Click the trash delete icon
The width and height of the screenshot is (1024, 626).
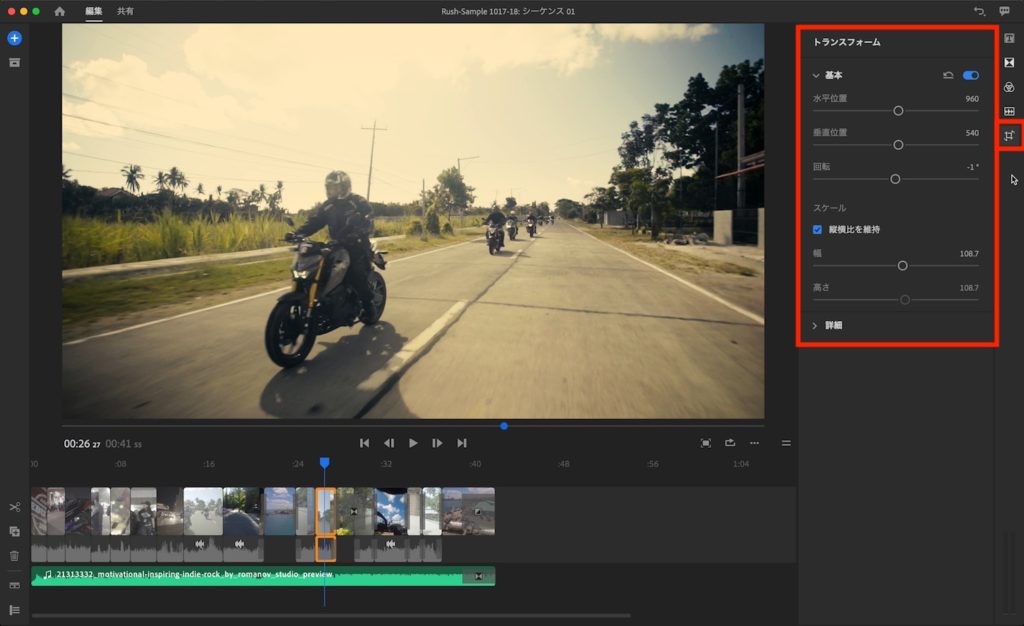[14, 555]
